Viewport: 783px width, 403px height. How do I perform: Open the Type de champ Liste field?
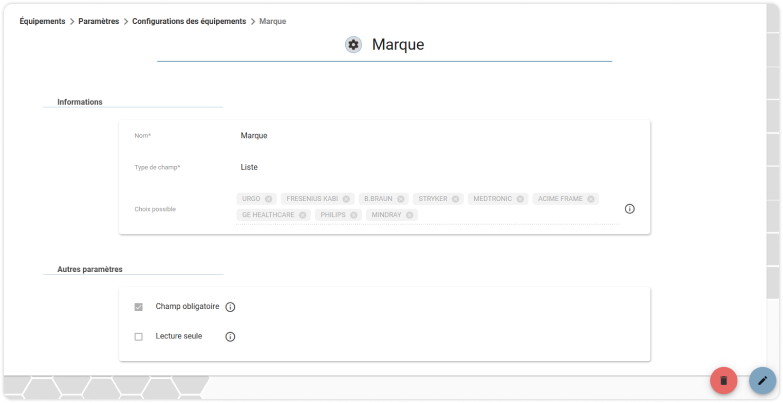(x=249, y=167)
